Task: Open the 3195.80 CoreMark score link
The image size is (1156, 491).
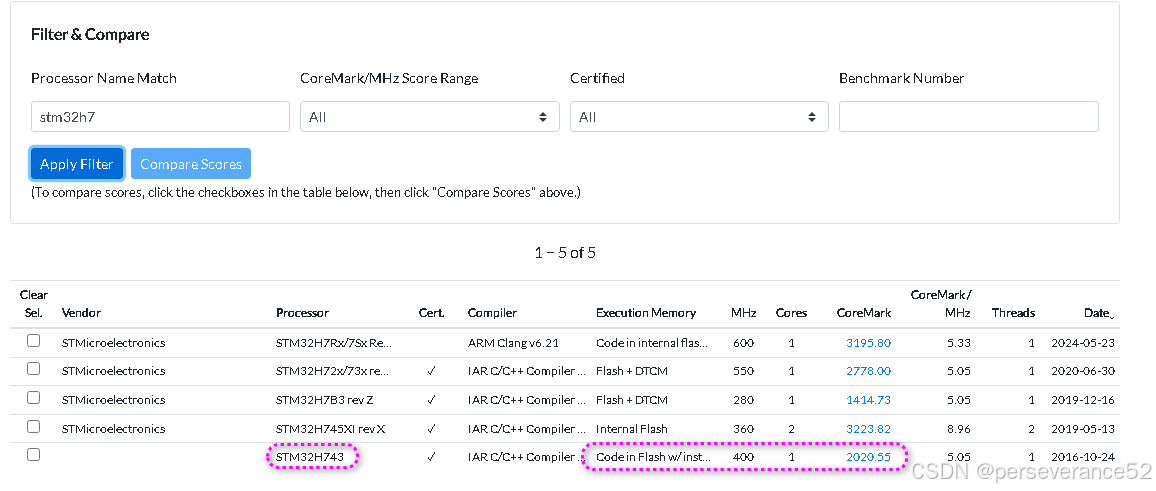Action: (x=868, y=343)
